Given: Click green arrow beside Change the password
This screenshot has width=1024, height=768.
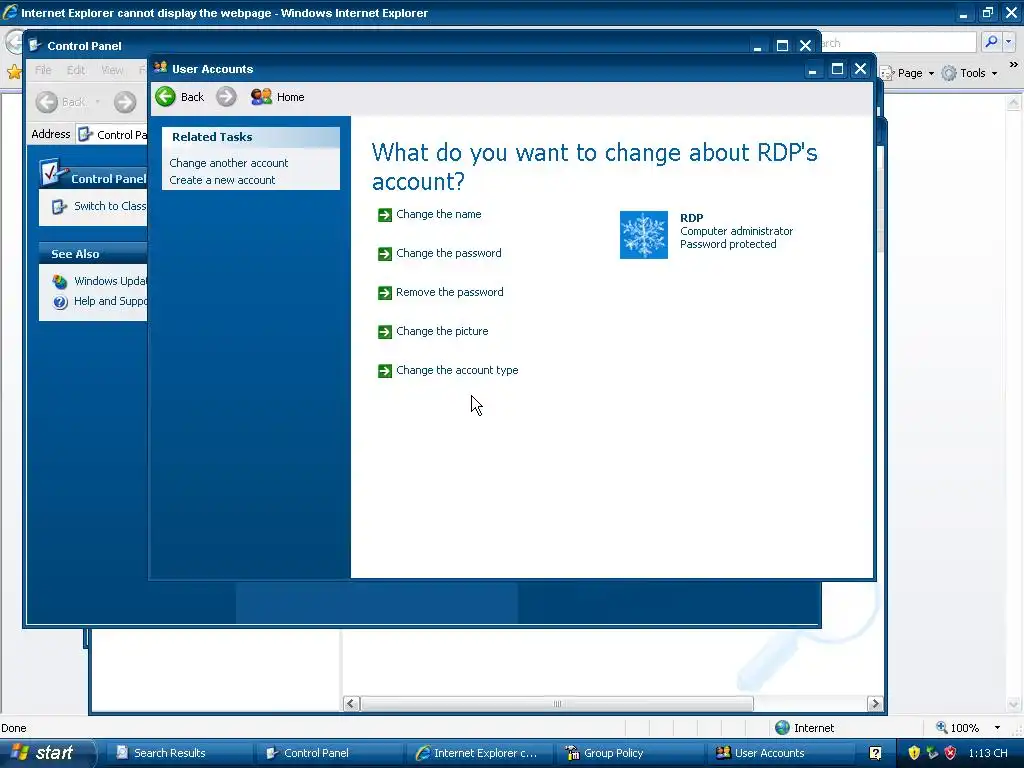Looking at the screenshot, I should point(385,254).
